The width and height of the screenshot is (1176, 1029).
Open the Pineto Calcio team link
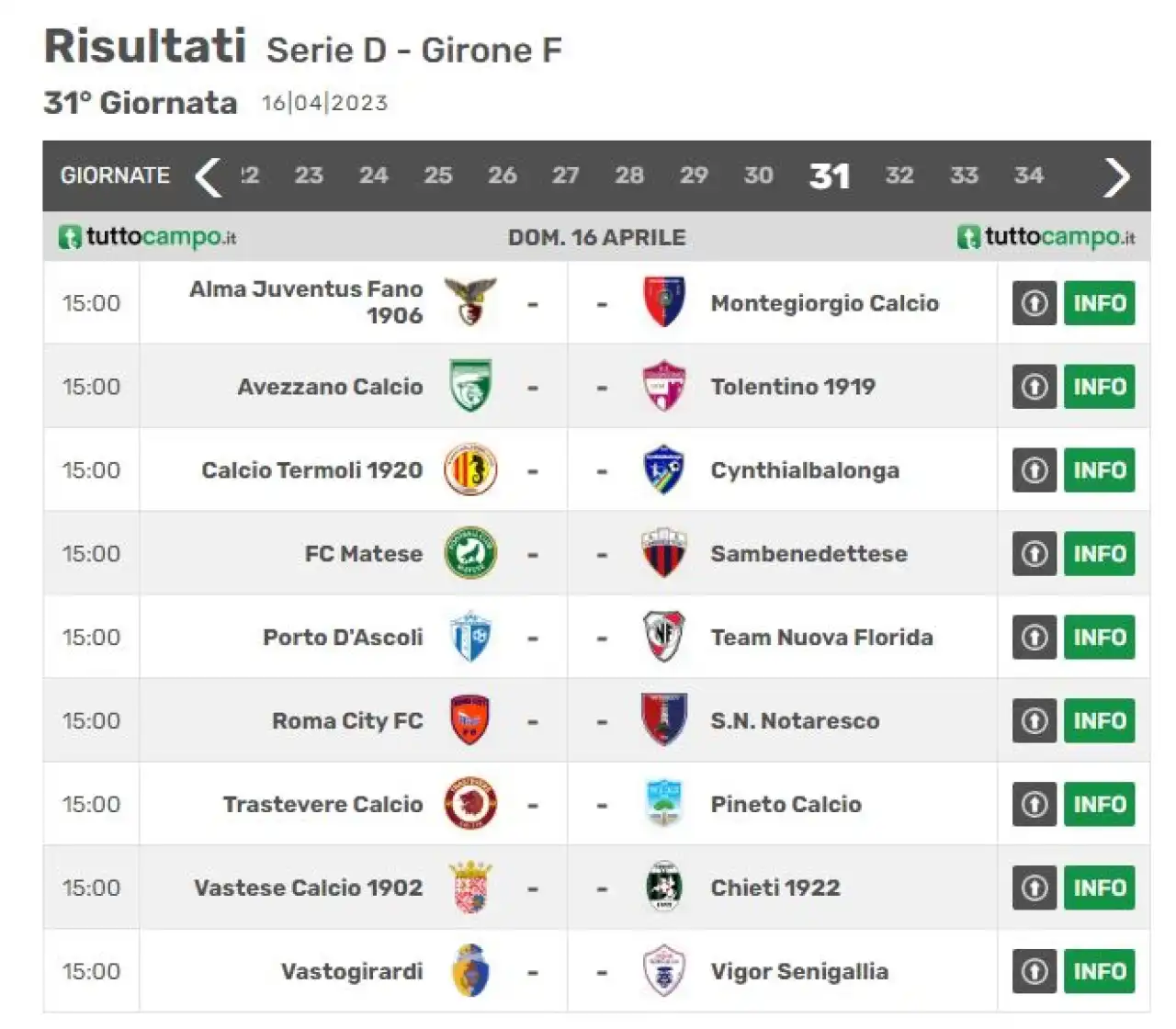(786, 805)
